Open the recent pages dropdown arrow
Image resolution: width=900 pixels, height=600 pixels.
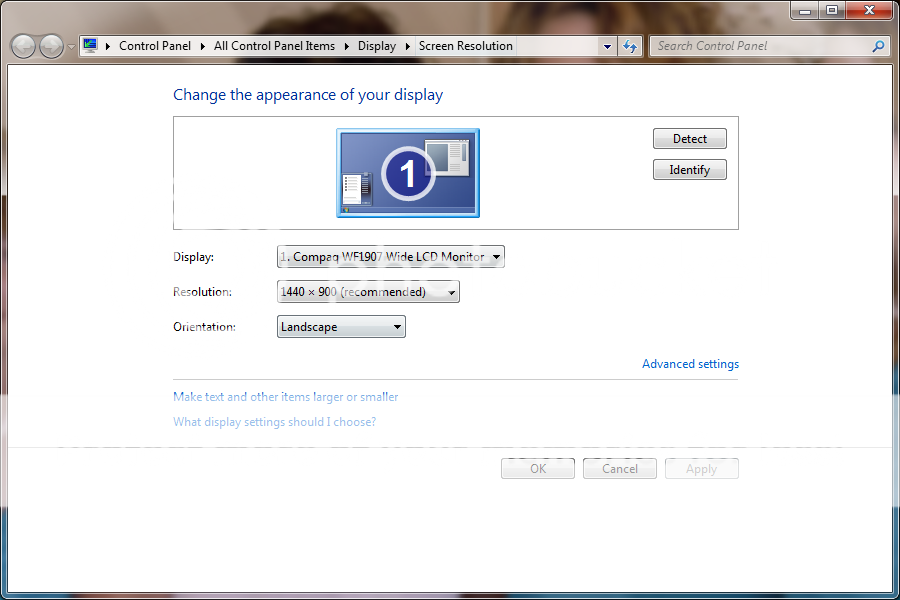[x=71, y=47]
